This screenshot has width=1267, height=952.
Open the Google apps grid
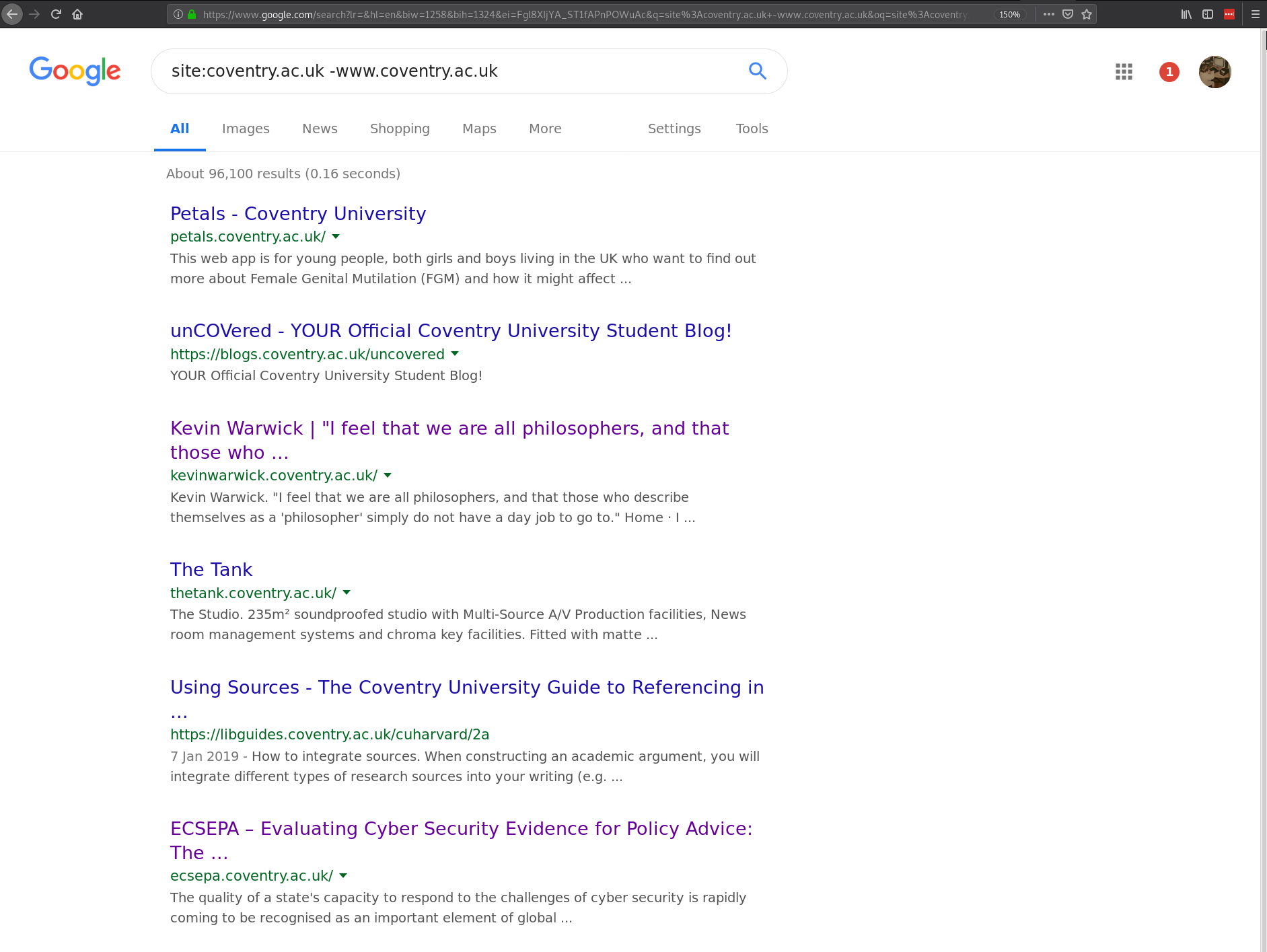tap(1124, 71)
